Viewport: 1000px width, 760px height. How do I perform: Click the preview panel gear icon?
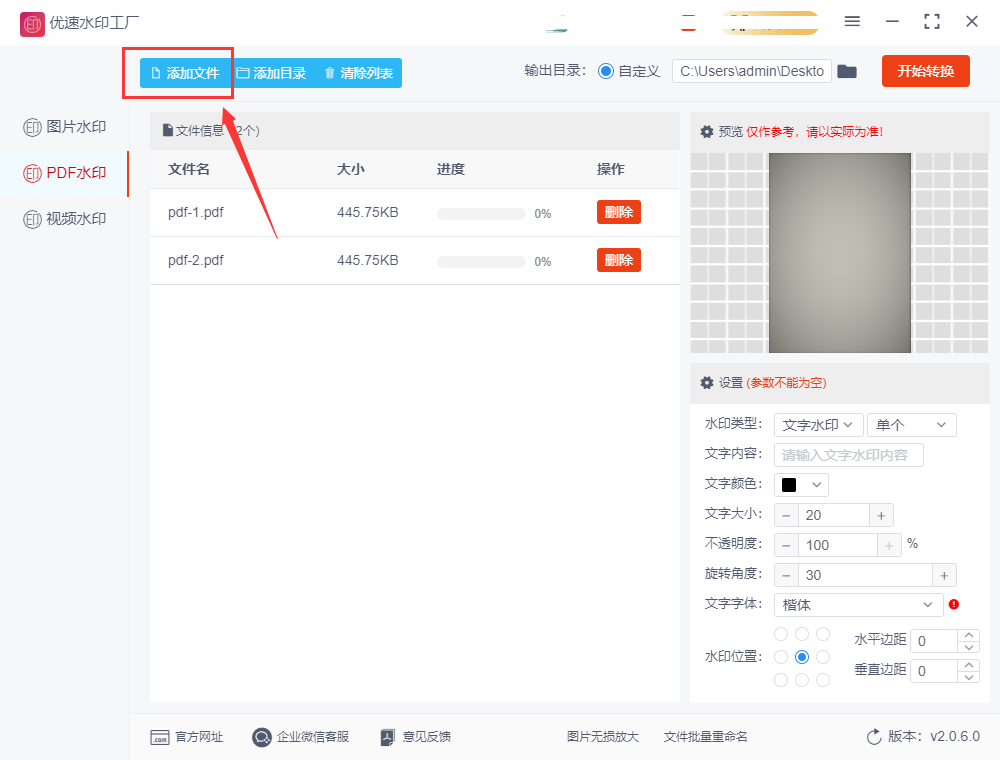[x=707, y=132]
